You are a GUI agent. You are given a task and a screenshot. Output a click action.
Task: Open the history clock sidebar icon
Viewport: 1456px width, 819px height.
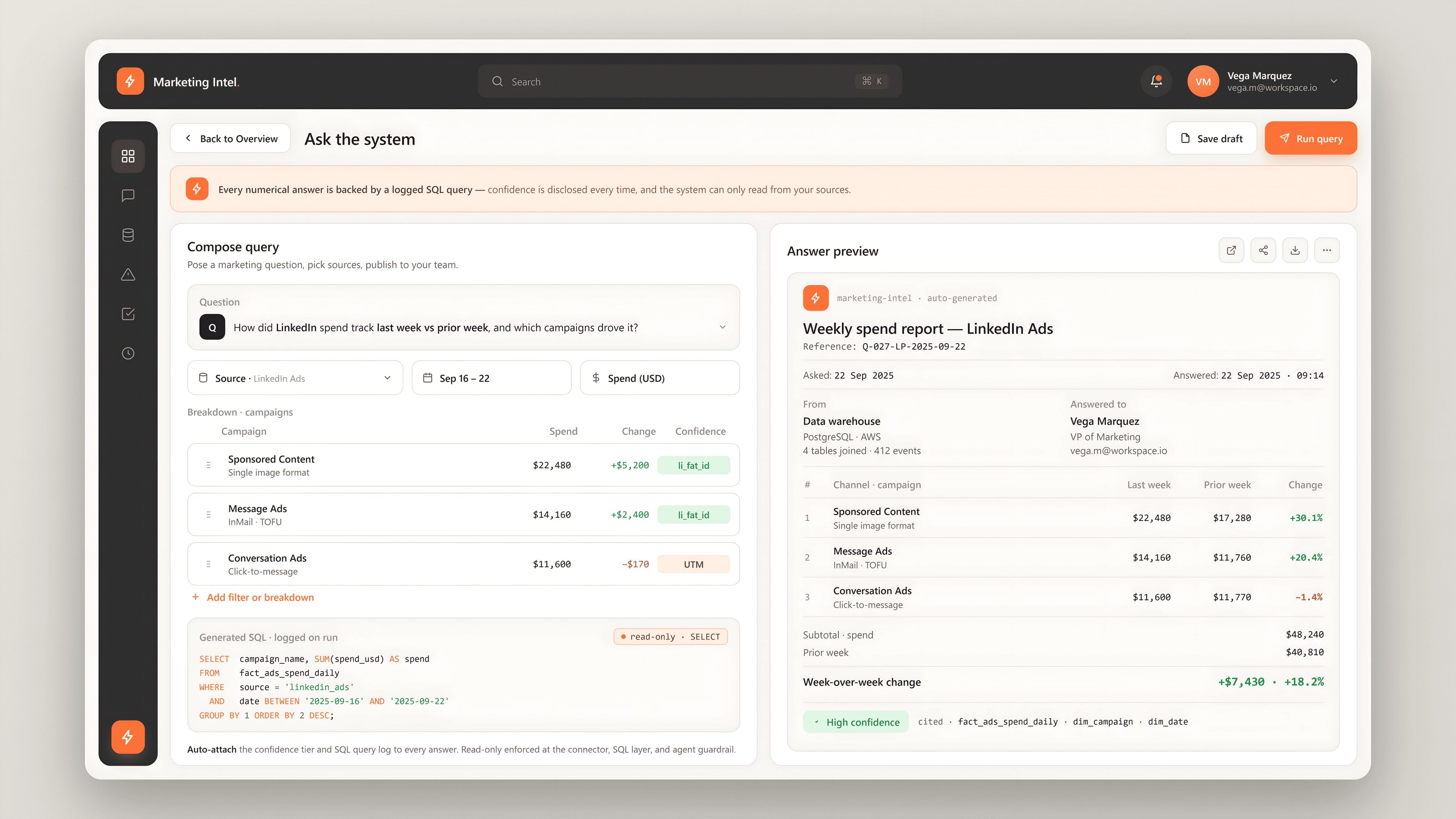(x=128, y=353)
